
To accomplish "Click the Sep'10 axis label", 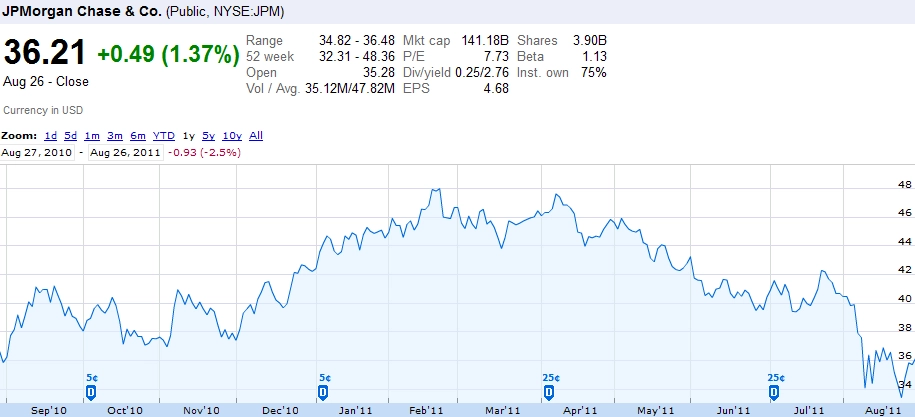I will [50, 411].
